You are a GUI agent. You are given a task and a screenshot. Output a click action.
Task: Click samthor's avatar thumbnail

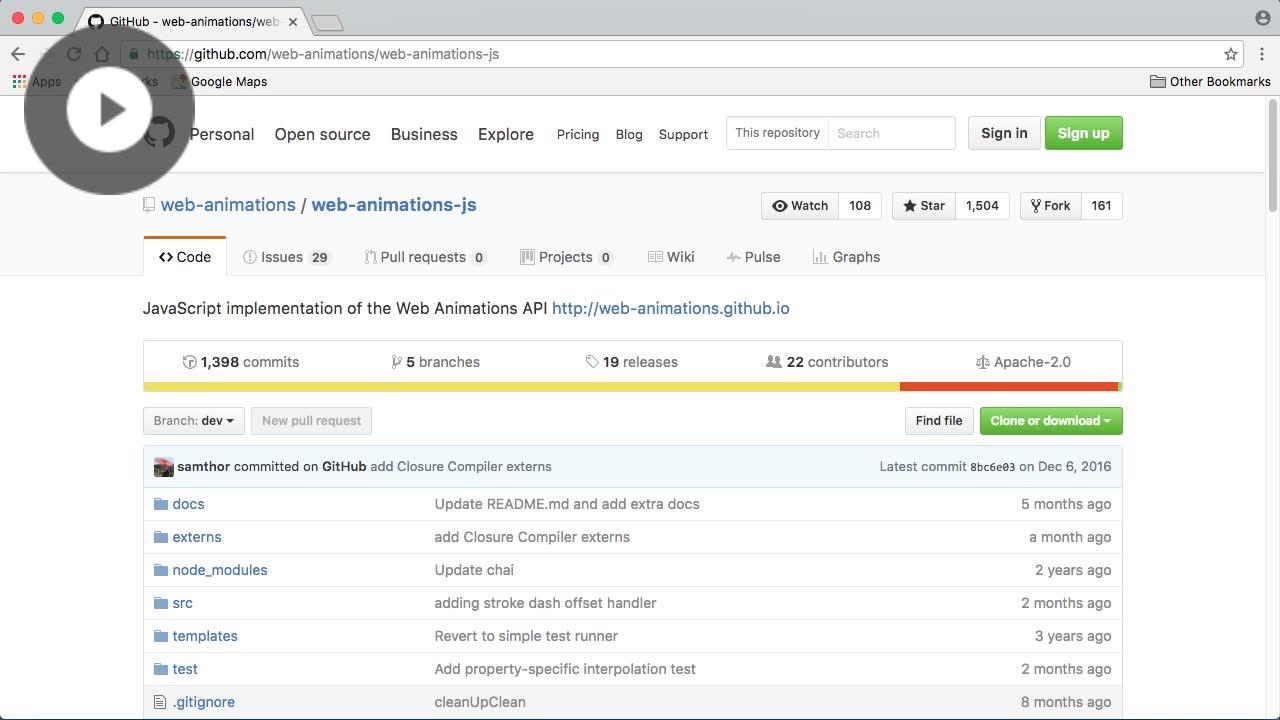164,467
